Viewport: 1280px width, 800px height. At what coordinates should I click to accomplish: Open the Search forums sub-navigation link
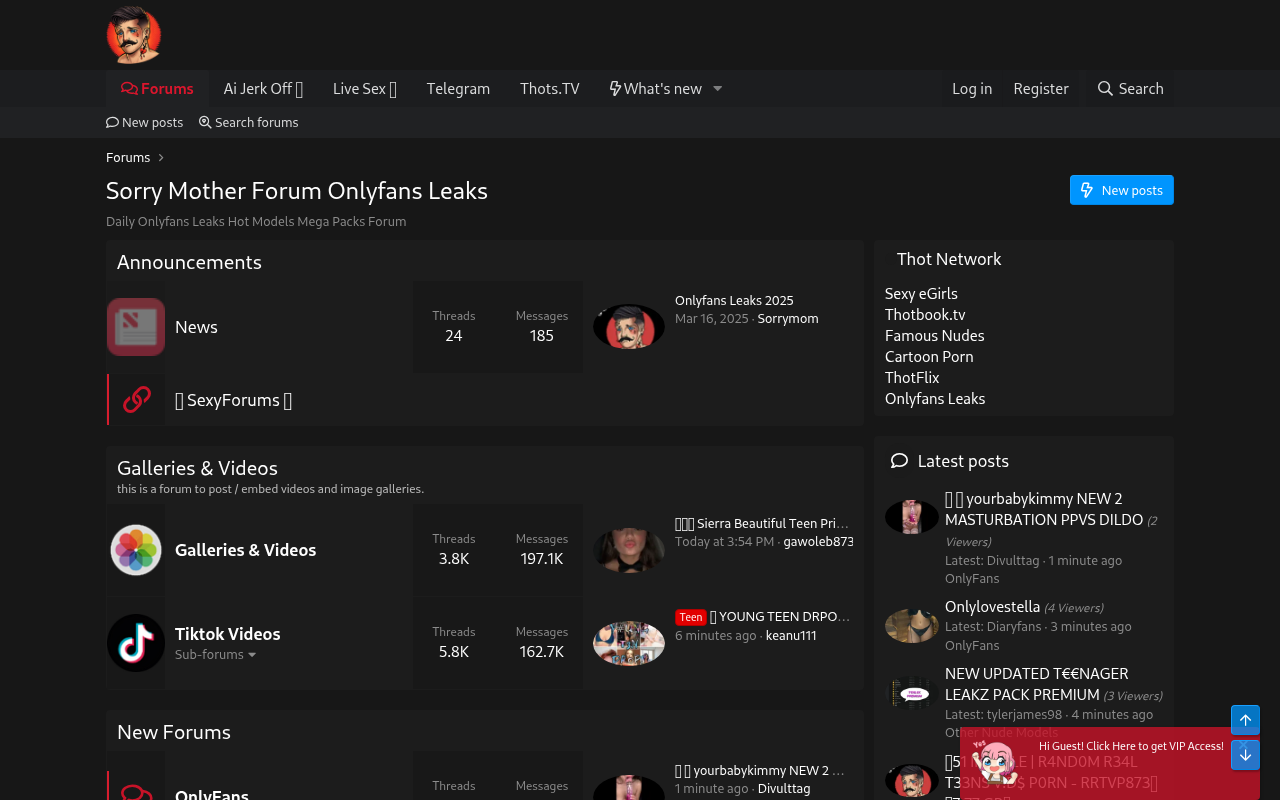(248, 123)
